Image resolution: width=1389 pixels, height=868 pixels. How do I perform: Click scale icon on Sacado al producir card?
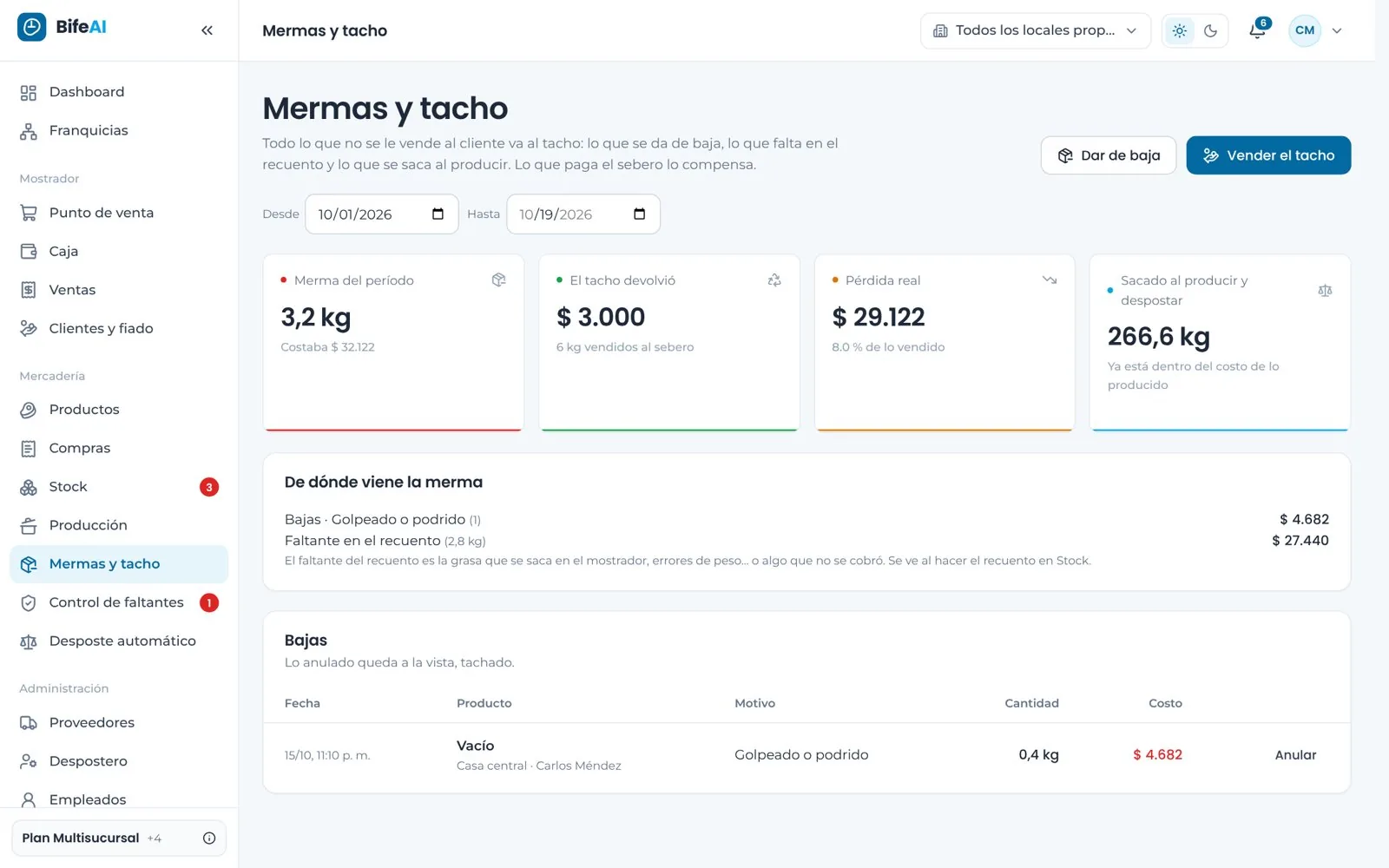pyautogui.click(x=1325, y=291)
